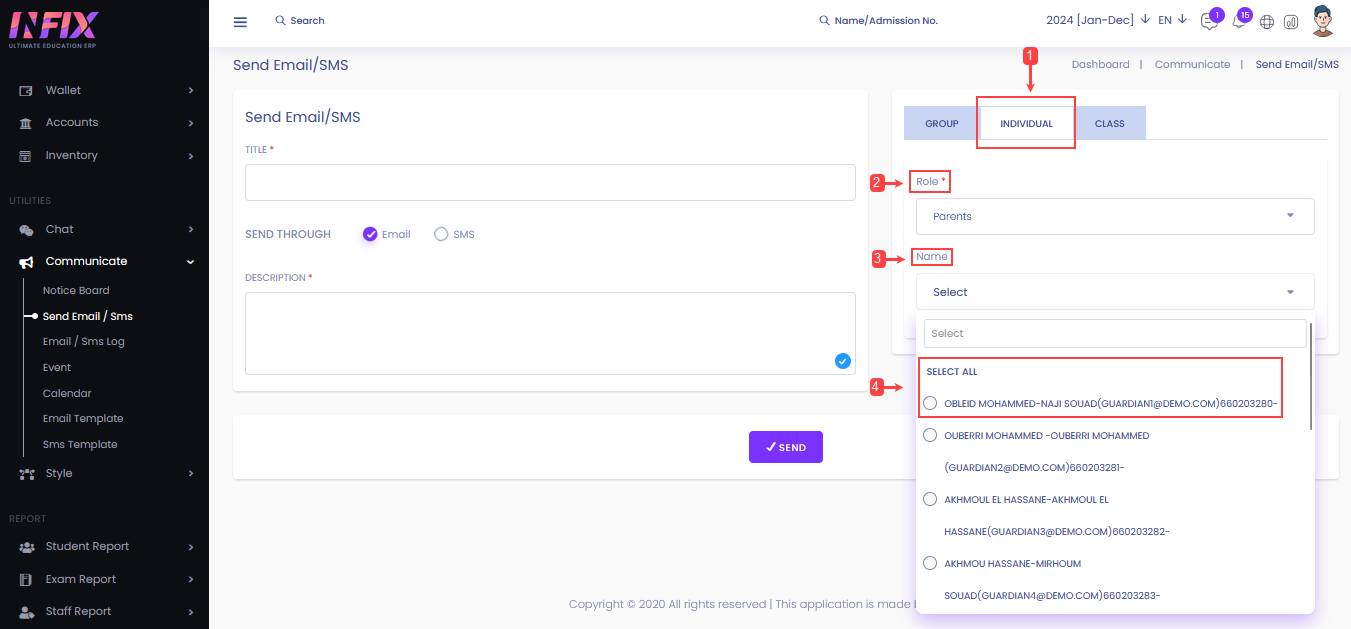The height and width of the screenshot is (629, 1351).
Task: Switch to the Class tab
Action: pos(1109,123)
